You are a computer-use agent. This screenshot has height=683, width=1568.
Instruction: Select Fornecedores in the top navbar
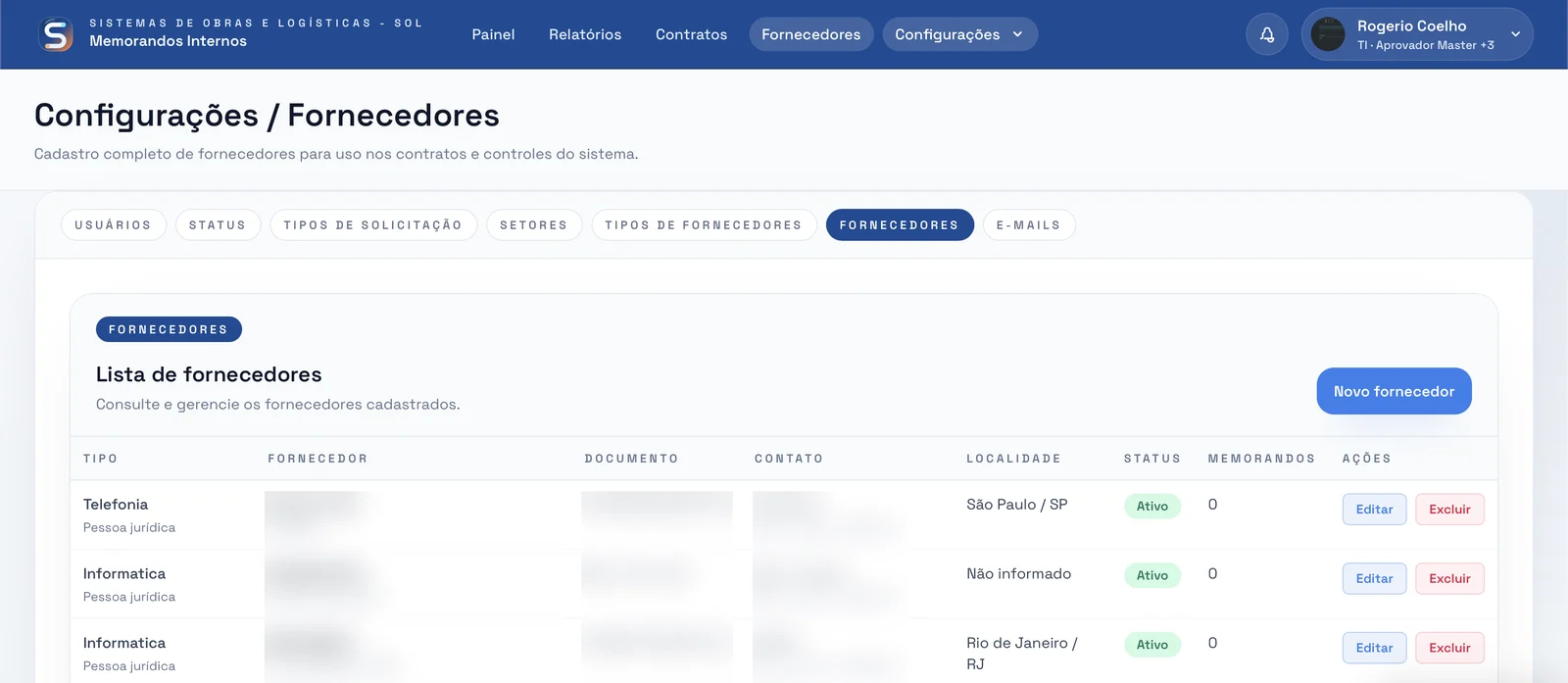(811, 34)
